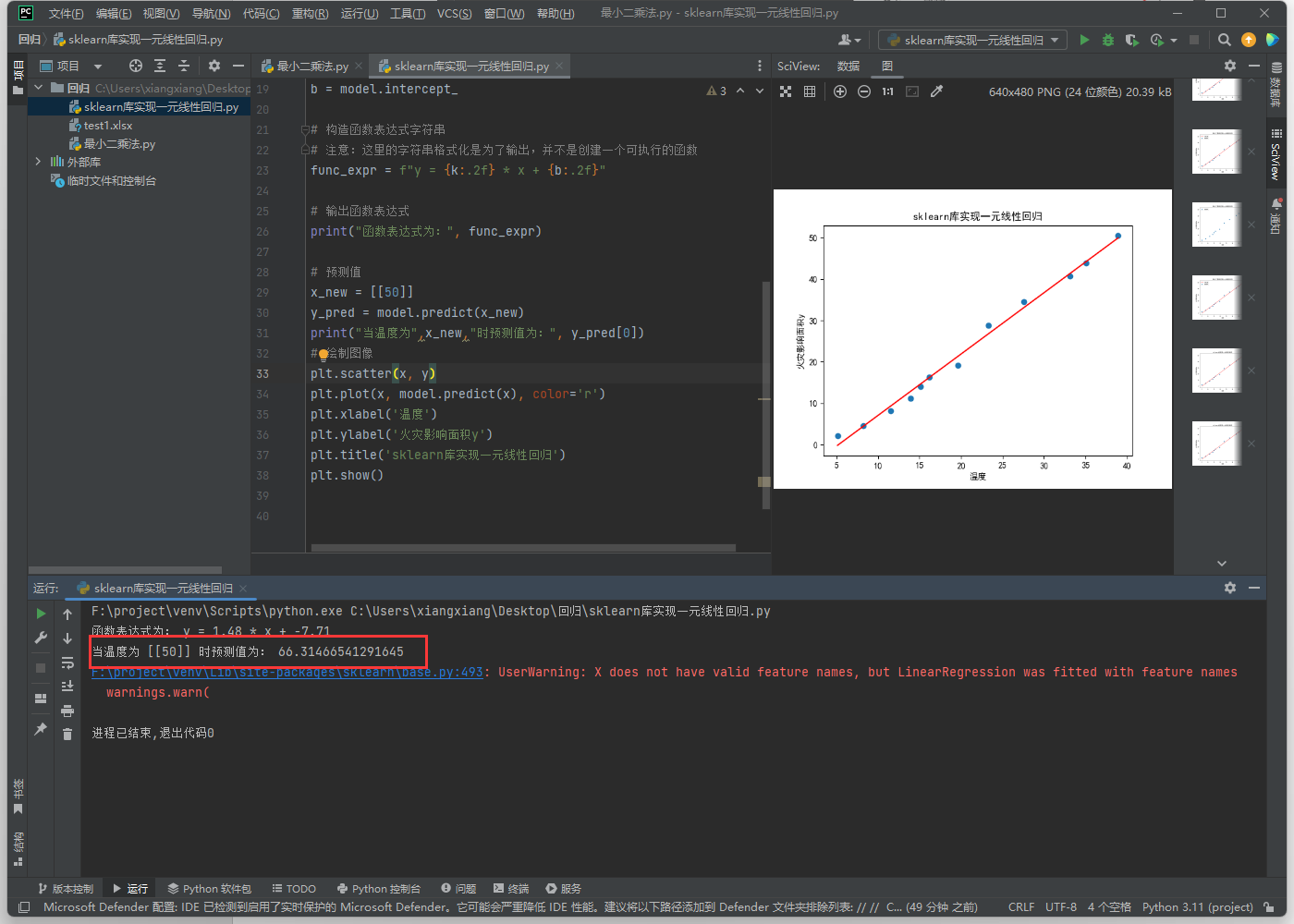
Task: Toggle grid display in SciView image toolbar
Action: [810, 91]
